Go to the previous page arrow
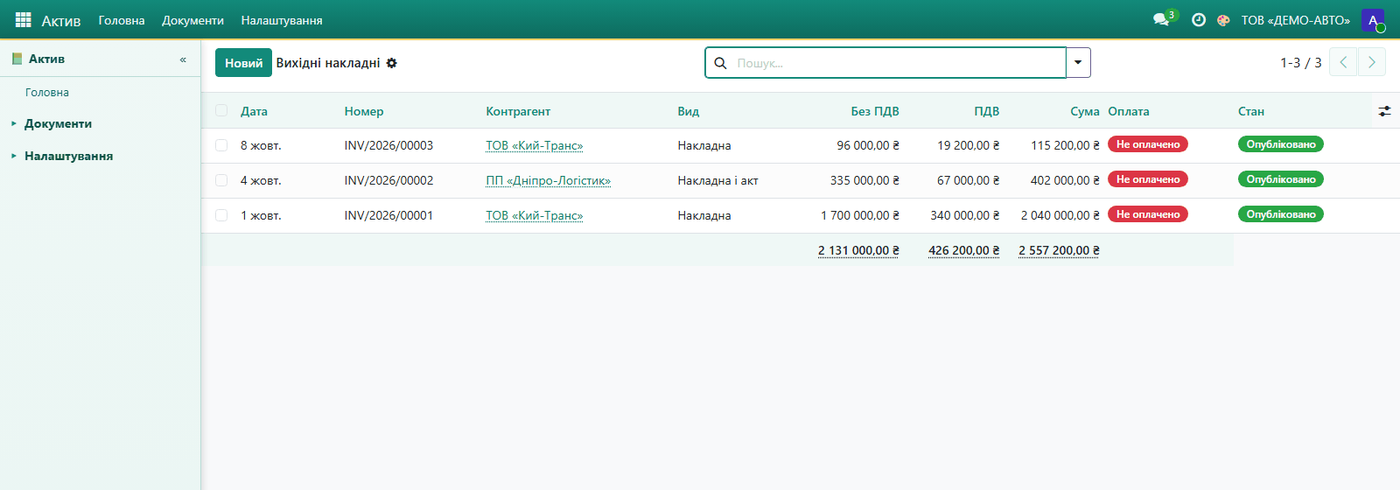The height and width of the screenshot is (490, 1400). click(1343, 62)
